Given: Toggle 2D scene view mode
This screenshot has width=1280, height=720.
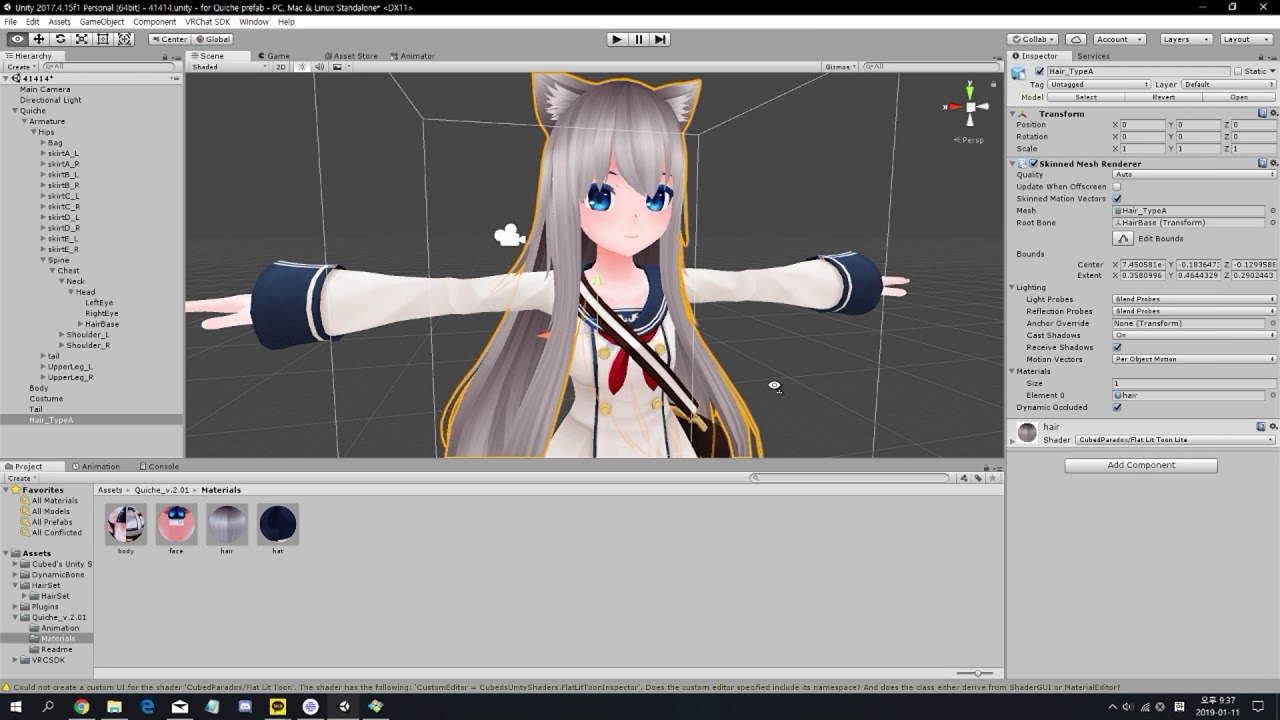Looking at the screenshot, I should tap(281, 67).
